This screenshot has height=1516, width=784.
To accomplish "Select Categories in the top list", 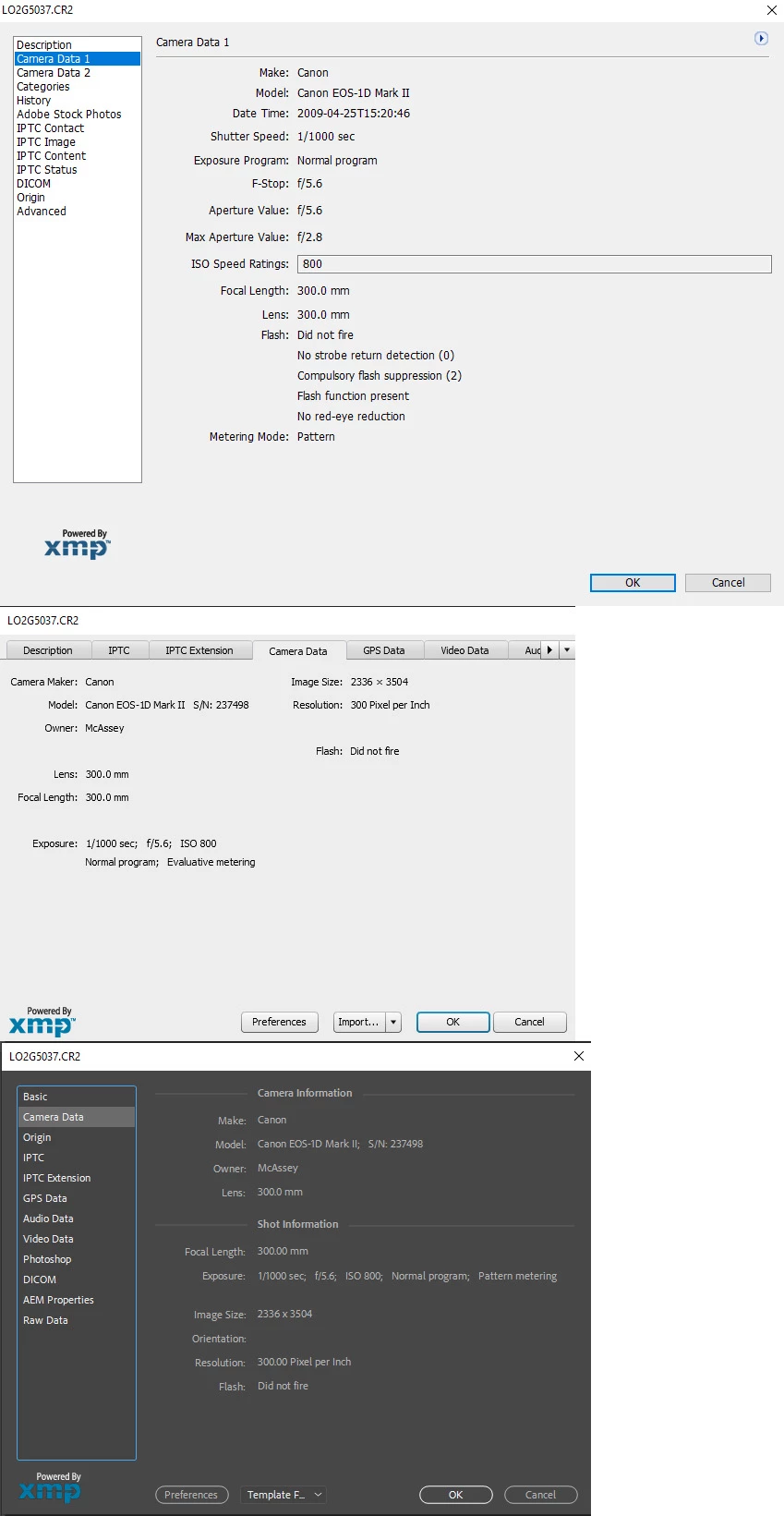I will click(78, 86).
